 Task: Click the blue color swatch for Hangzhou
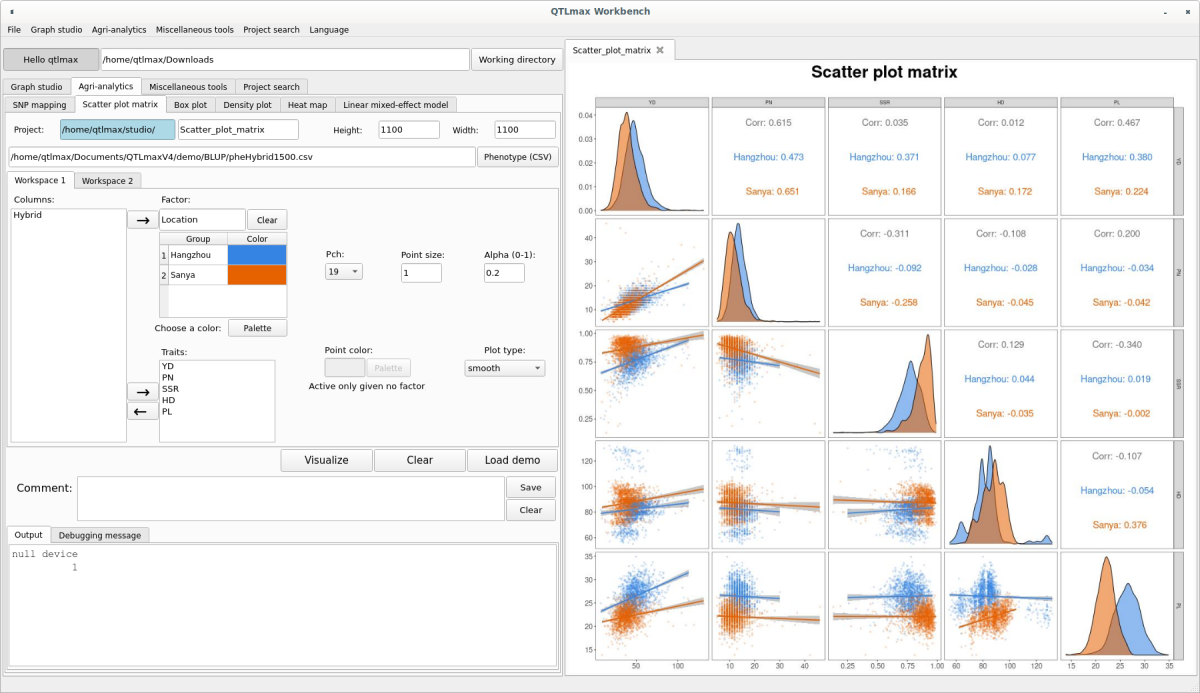pos(257,255)
